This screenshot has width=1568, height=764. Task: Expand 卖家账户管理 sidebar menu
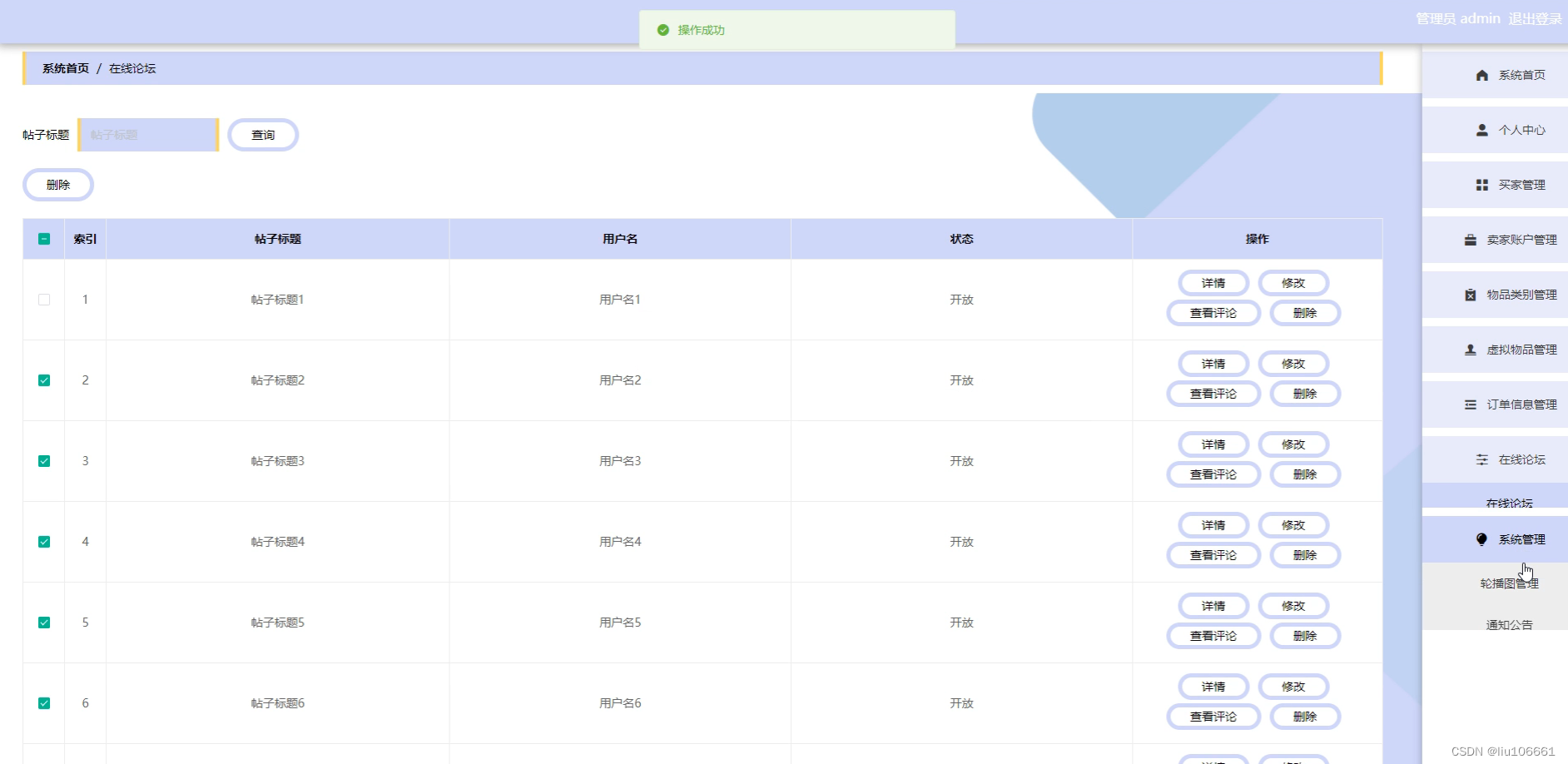[1495, 240]
